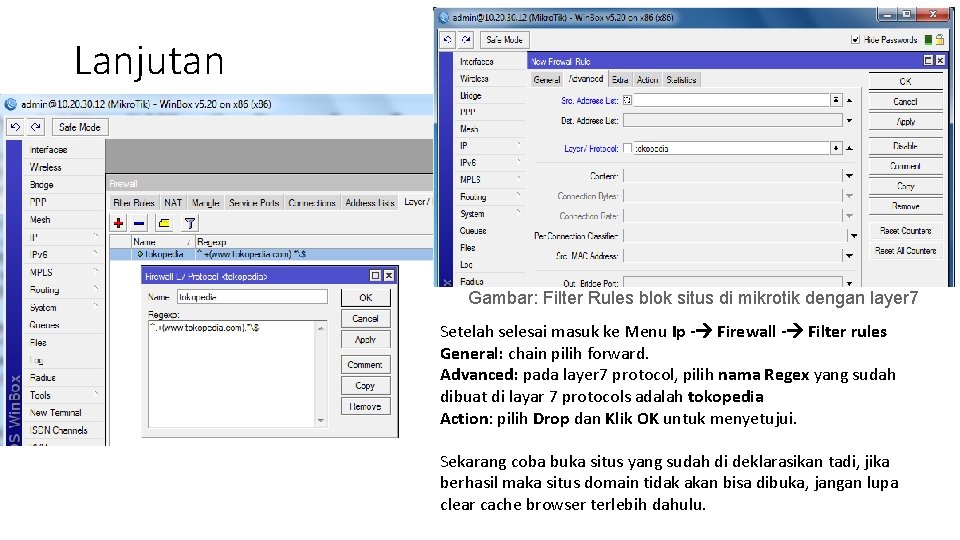960x540 pixels.
Task: Collapse Layer7 Protocol field arrow
Action: 850,148
